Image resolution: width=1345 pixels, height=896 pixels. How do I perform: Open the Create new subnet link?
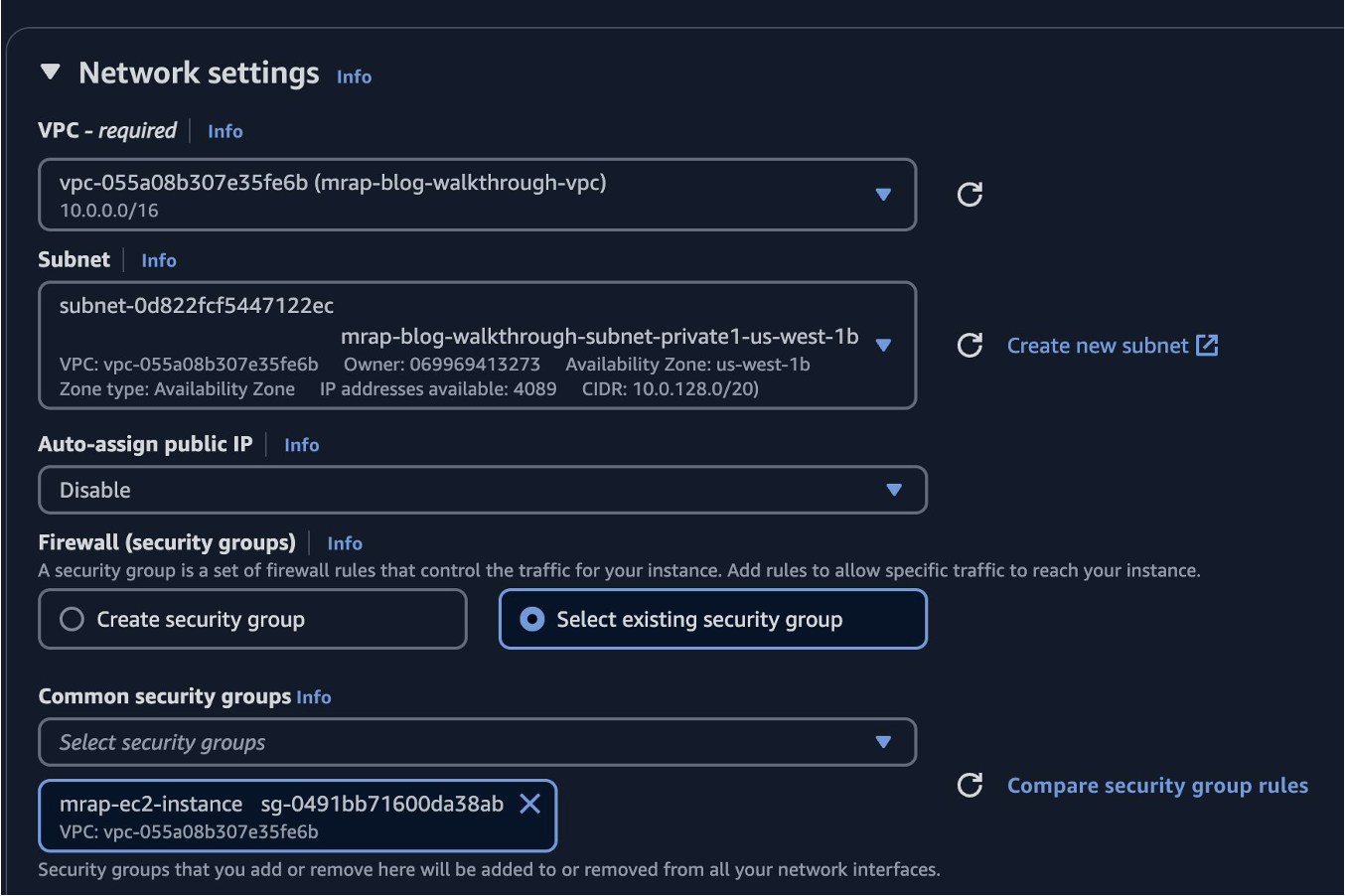tap(1097, 345)
